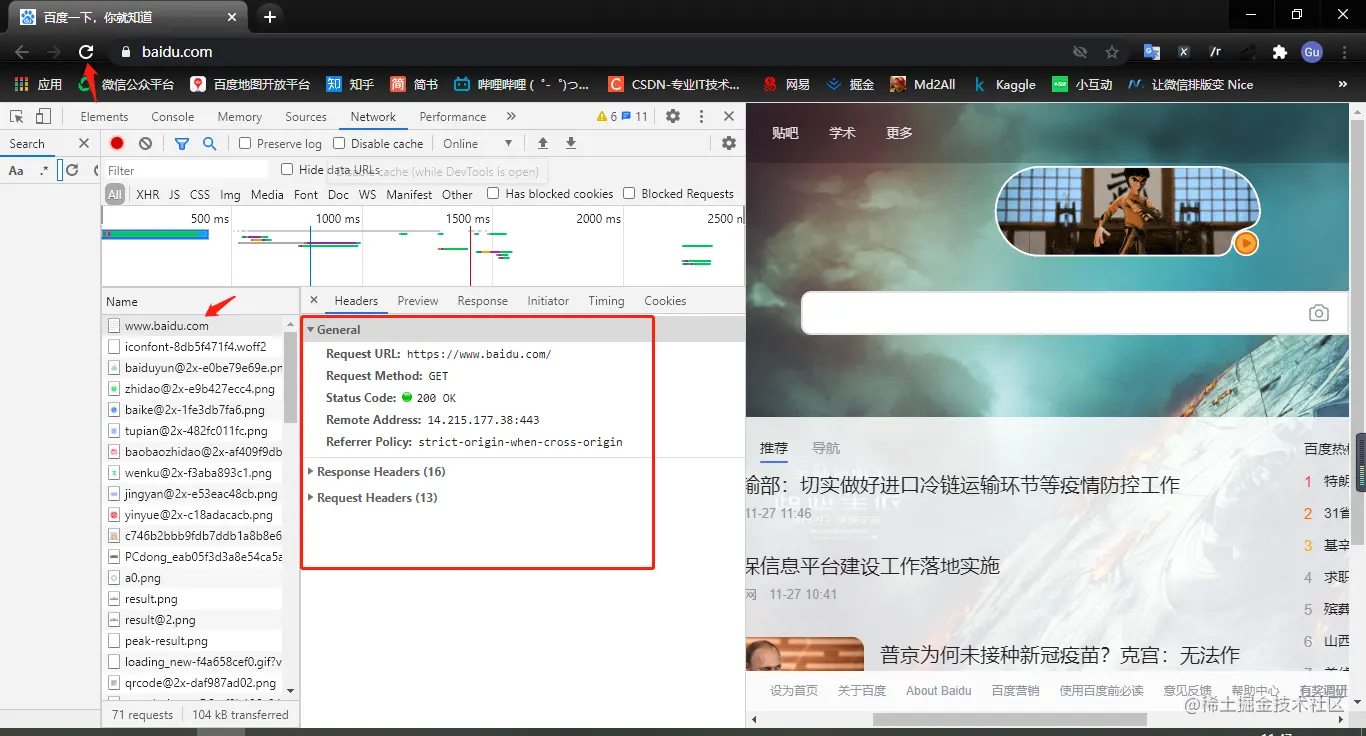
Task: Import a HAR file
Action: 543,143
